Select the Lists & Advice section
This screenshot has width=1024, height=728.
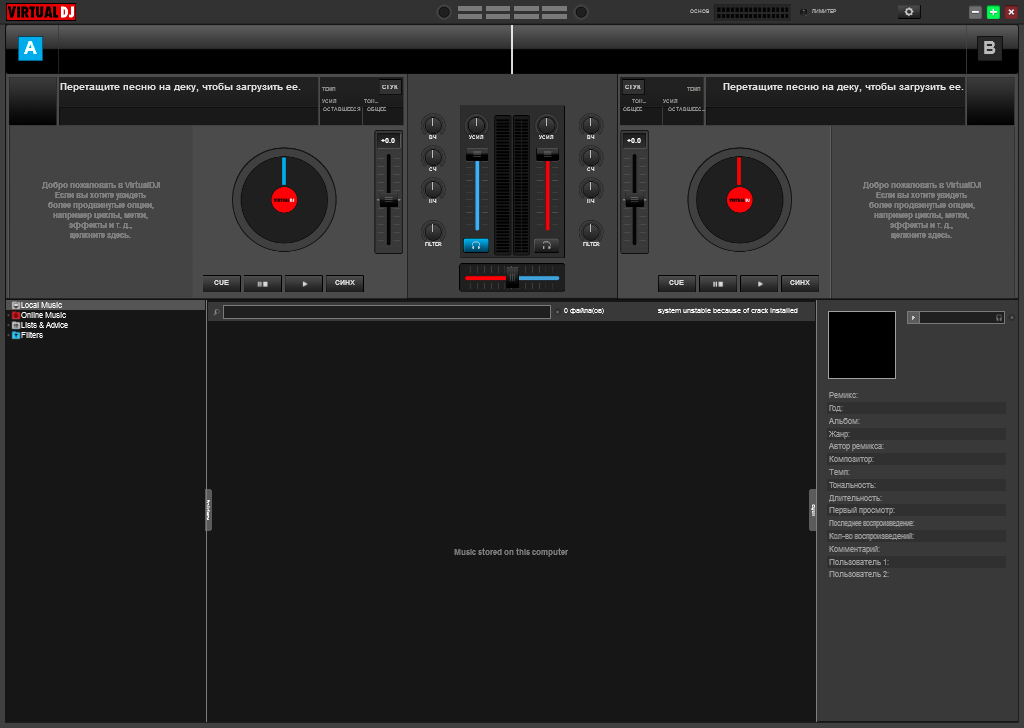tap(44, 325)
